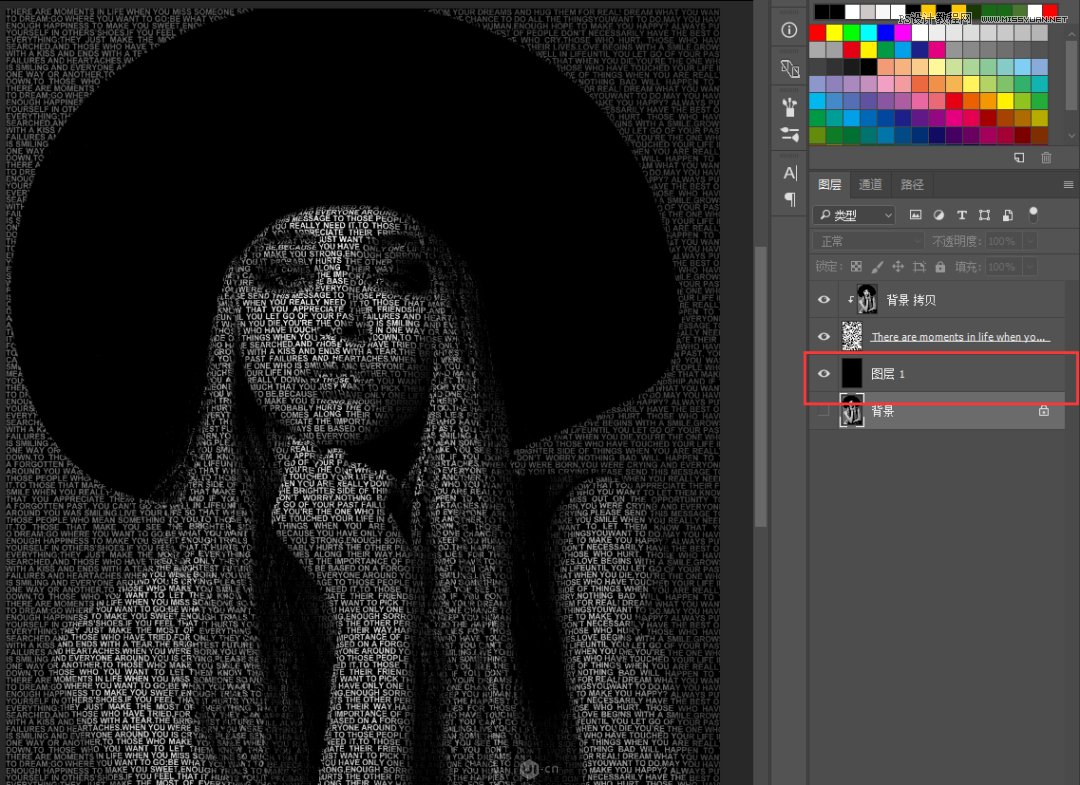Open the Info panel icon

788,30
